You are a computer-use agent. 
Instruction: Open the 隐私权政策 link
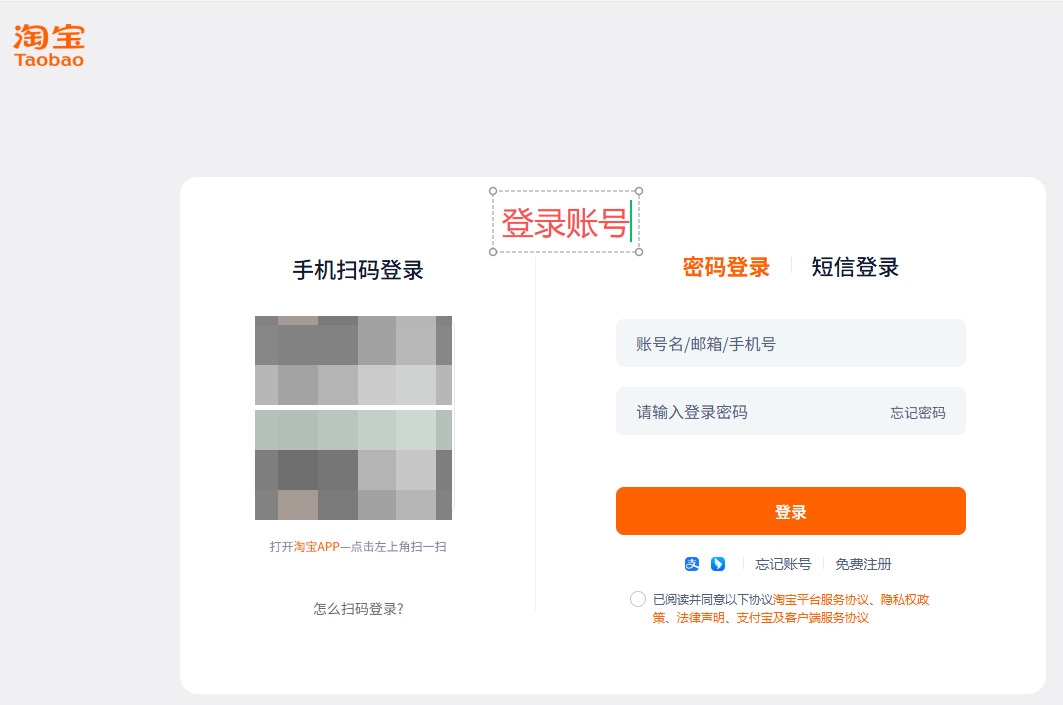tap(905, 600)
